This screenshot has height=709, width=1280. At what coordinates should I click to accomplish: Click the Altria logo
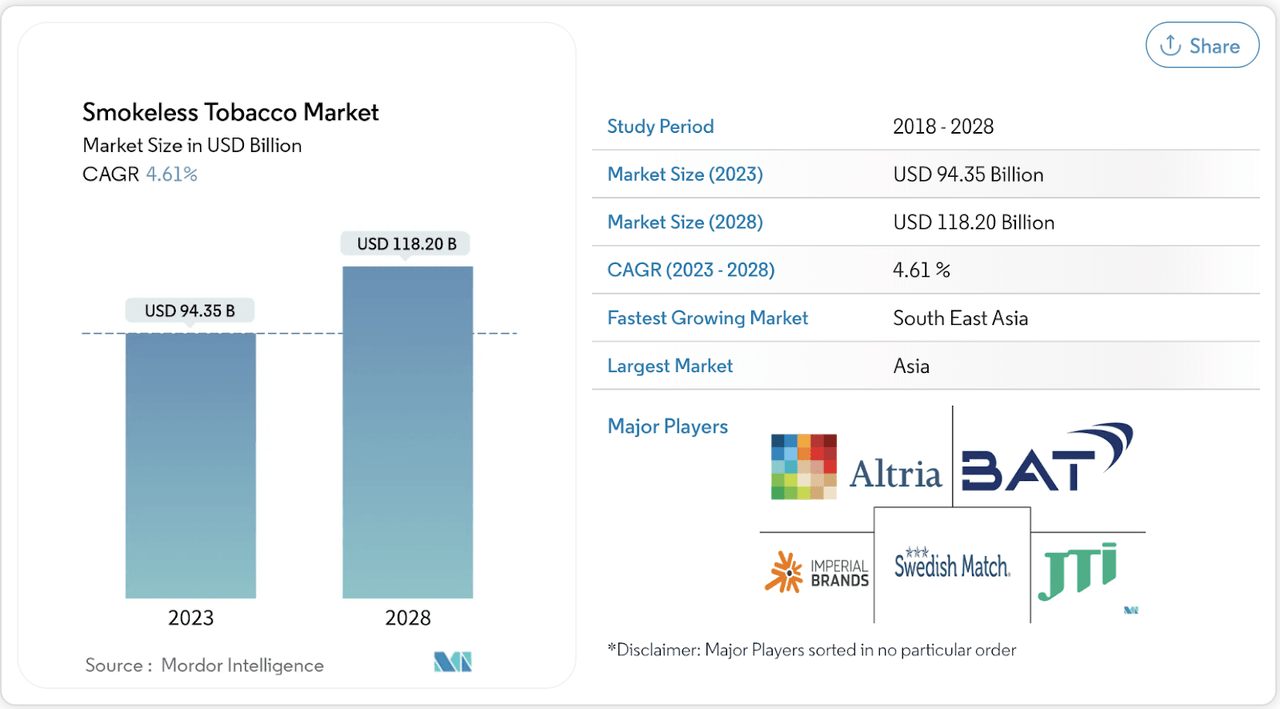[x=857, y=468]
